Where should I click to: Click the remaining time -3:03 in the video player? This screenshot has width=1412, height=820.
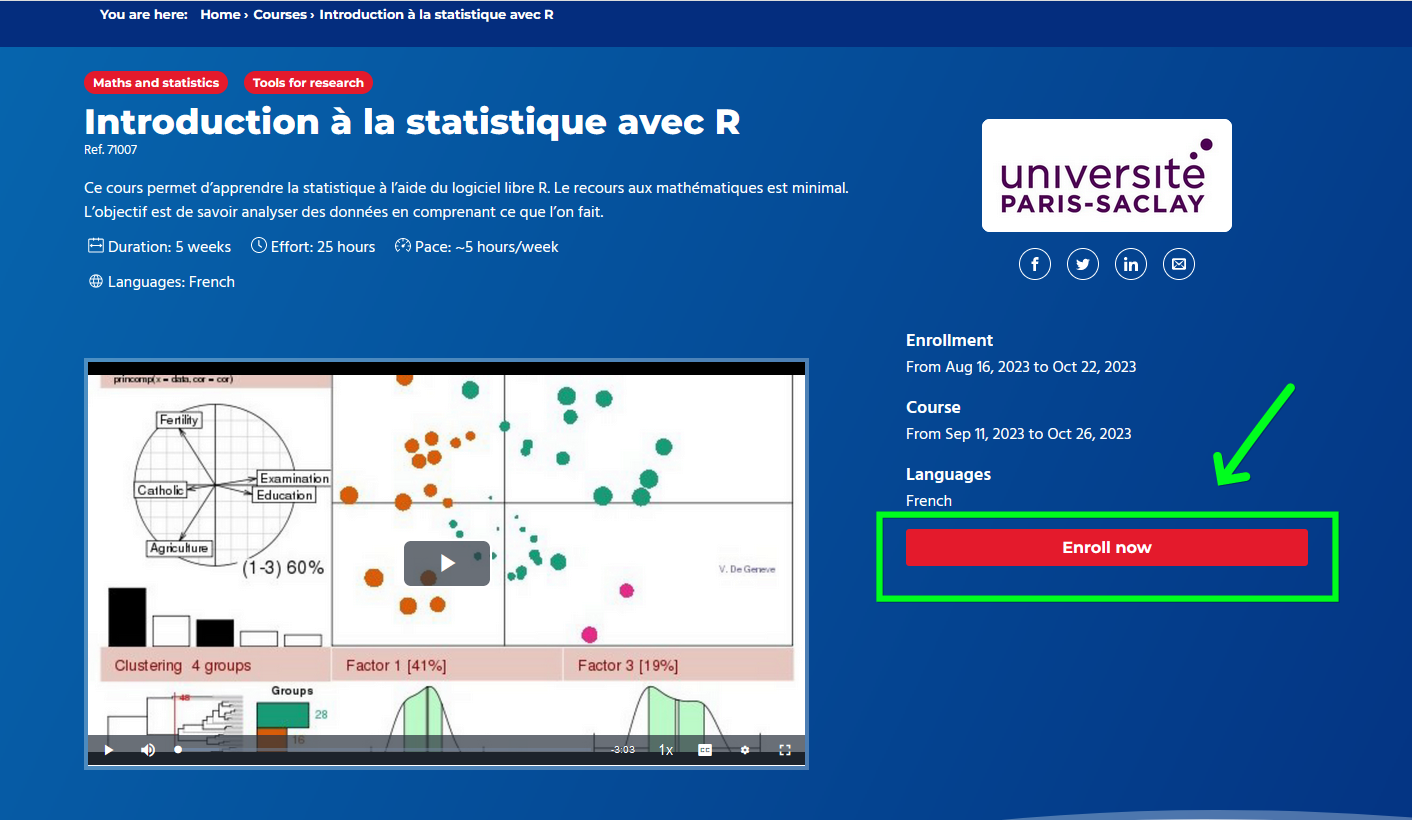click(624, 750)
